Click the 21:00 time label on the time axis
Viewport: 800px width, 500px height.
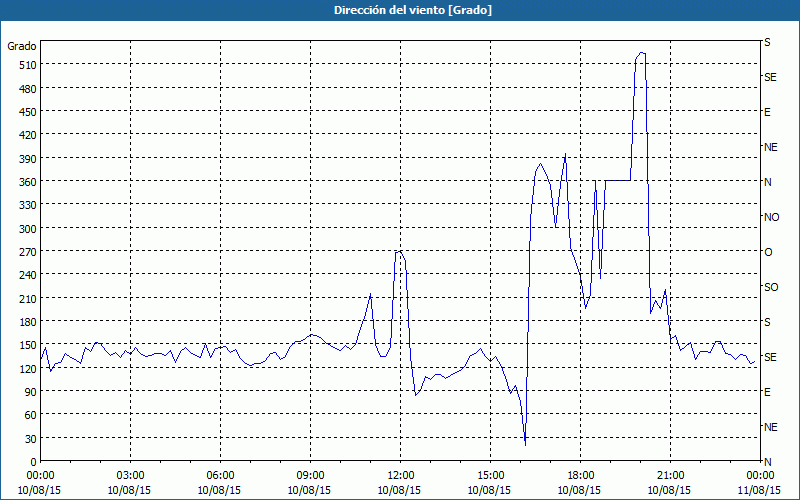tap(670, 476)
